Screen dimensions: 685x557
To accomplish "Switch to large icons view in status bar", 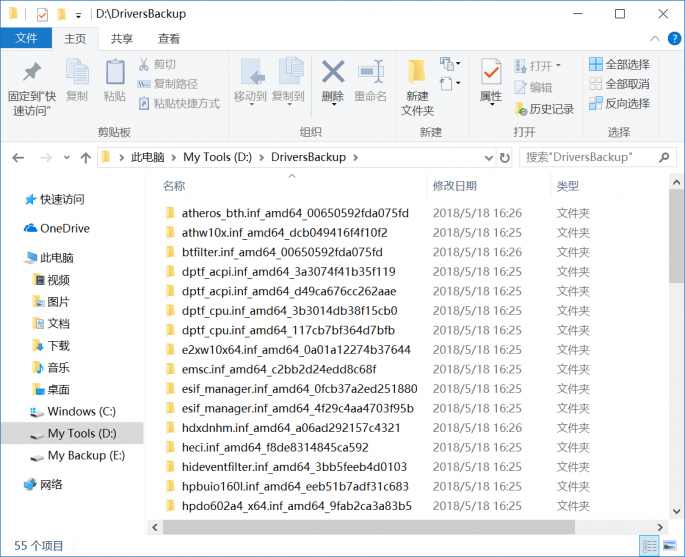I will point(670,546).
